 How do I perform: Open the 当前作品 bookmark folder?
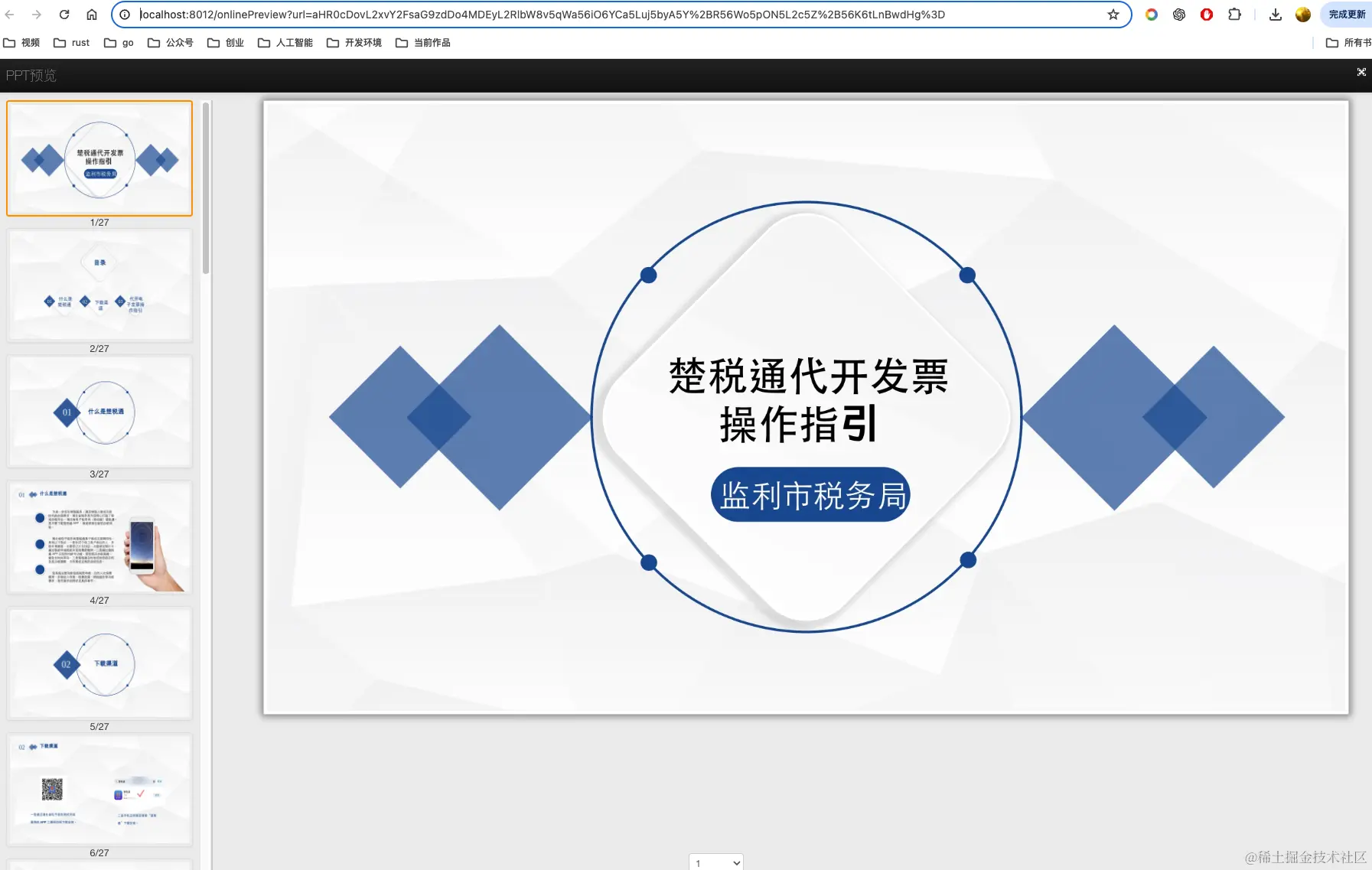[422, 43]
